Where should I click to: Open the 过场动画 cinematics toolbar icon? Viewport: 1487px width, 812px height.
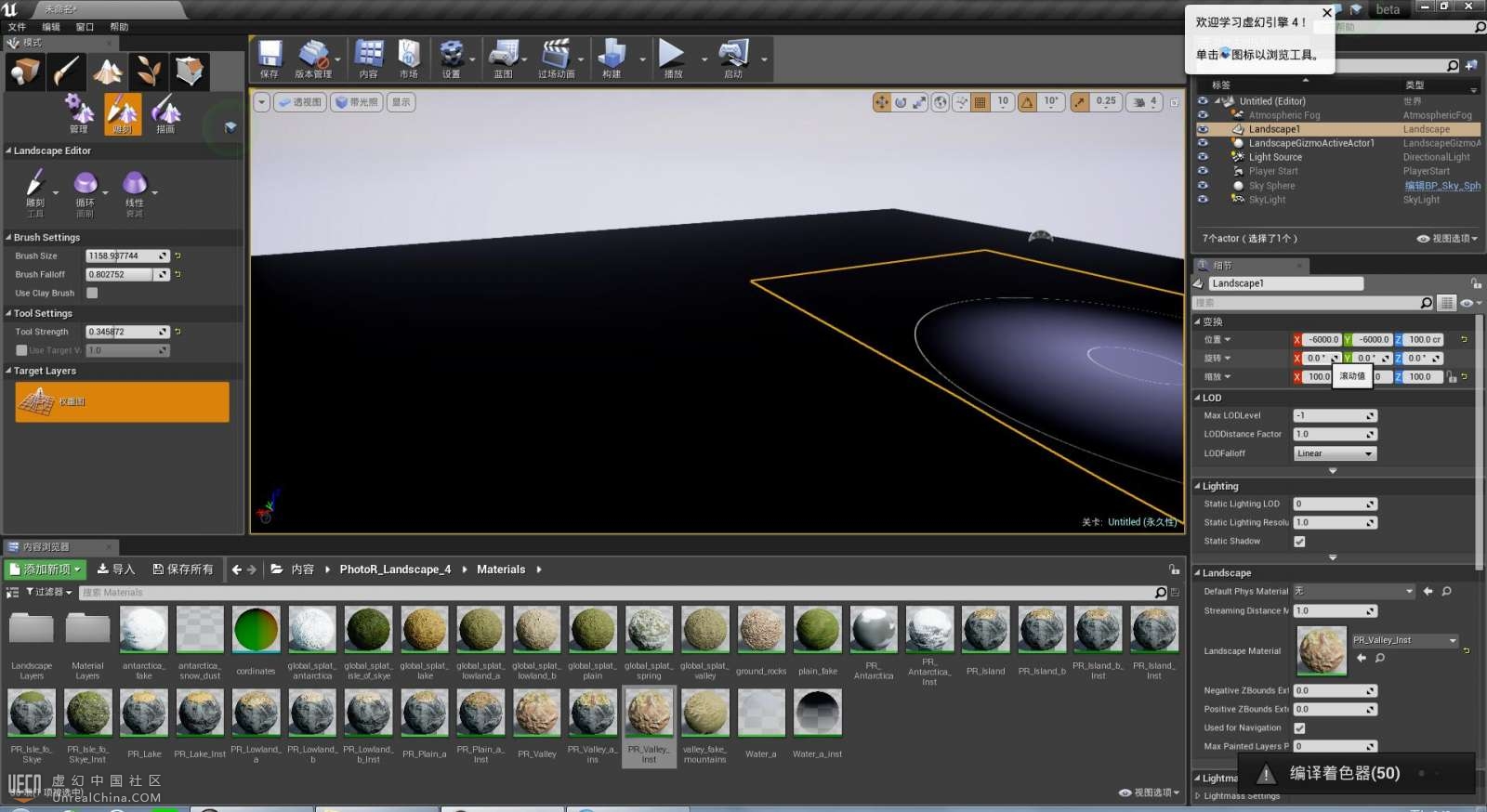(x=556, y=59)
